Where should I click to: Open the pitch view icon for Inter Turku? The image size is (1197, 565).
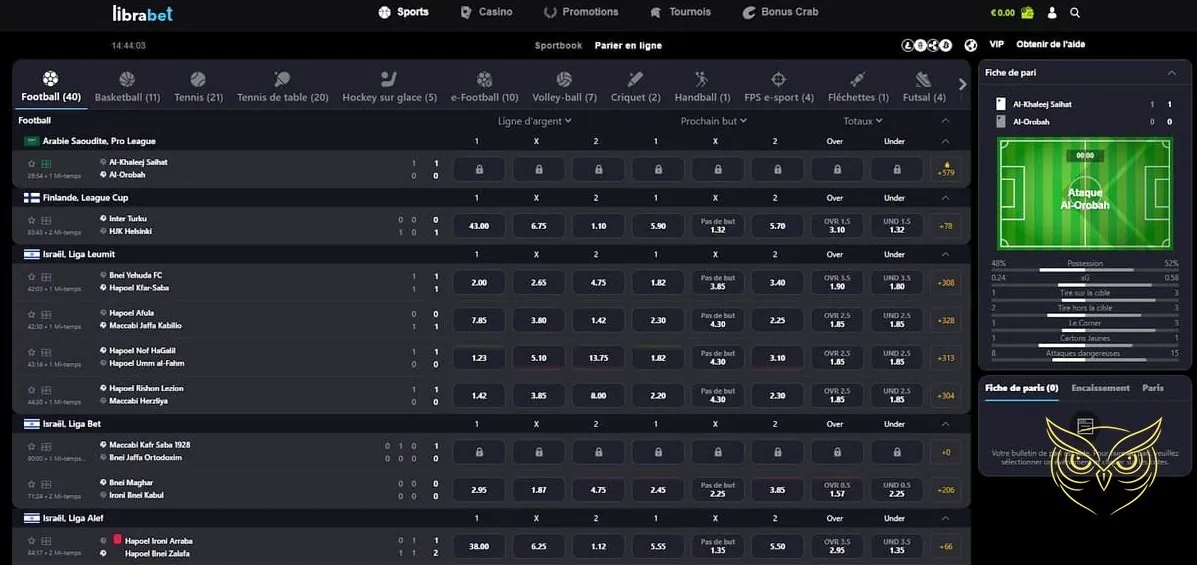pyautogui.click(x=46, y=220)
